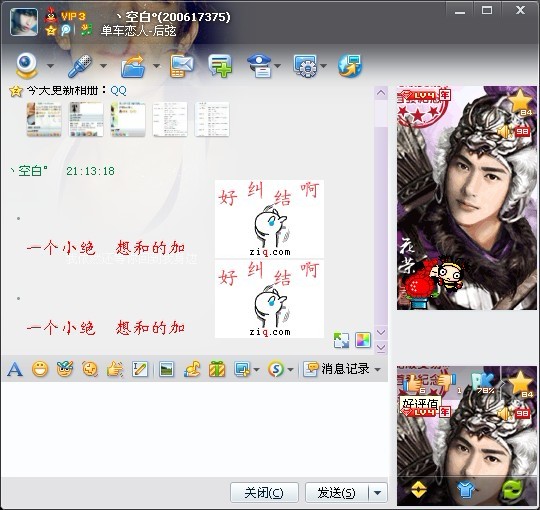540x510 pixels.
Task: Click the green refresh arrows icon under the QQ show
Action: click(512, 490)
